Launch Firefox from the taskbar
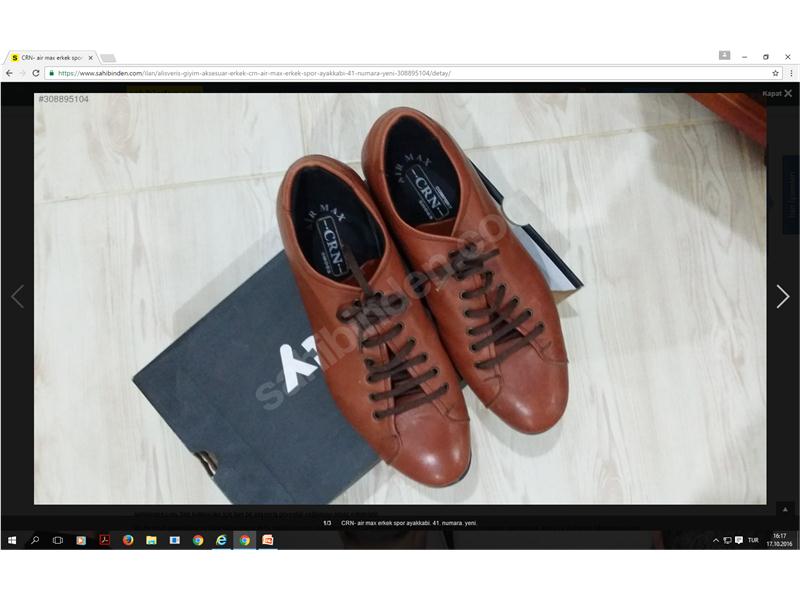This screenshot has height=600, width=800. (128, 540)
